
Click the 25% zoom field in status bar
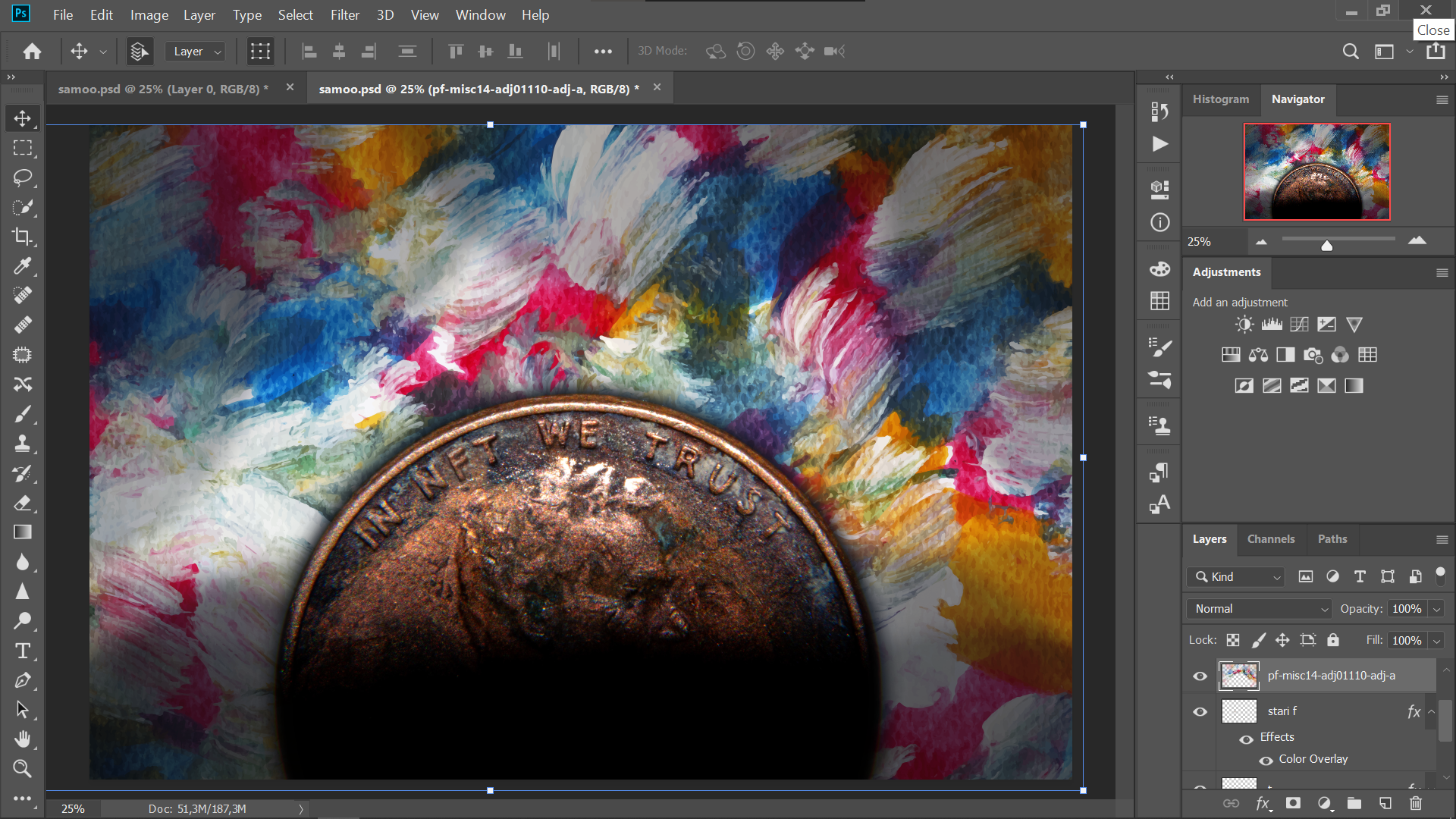[x=73, y=808]
